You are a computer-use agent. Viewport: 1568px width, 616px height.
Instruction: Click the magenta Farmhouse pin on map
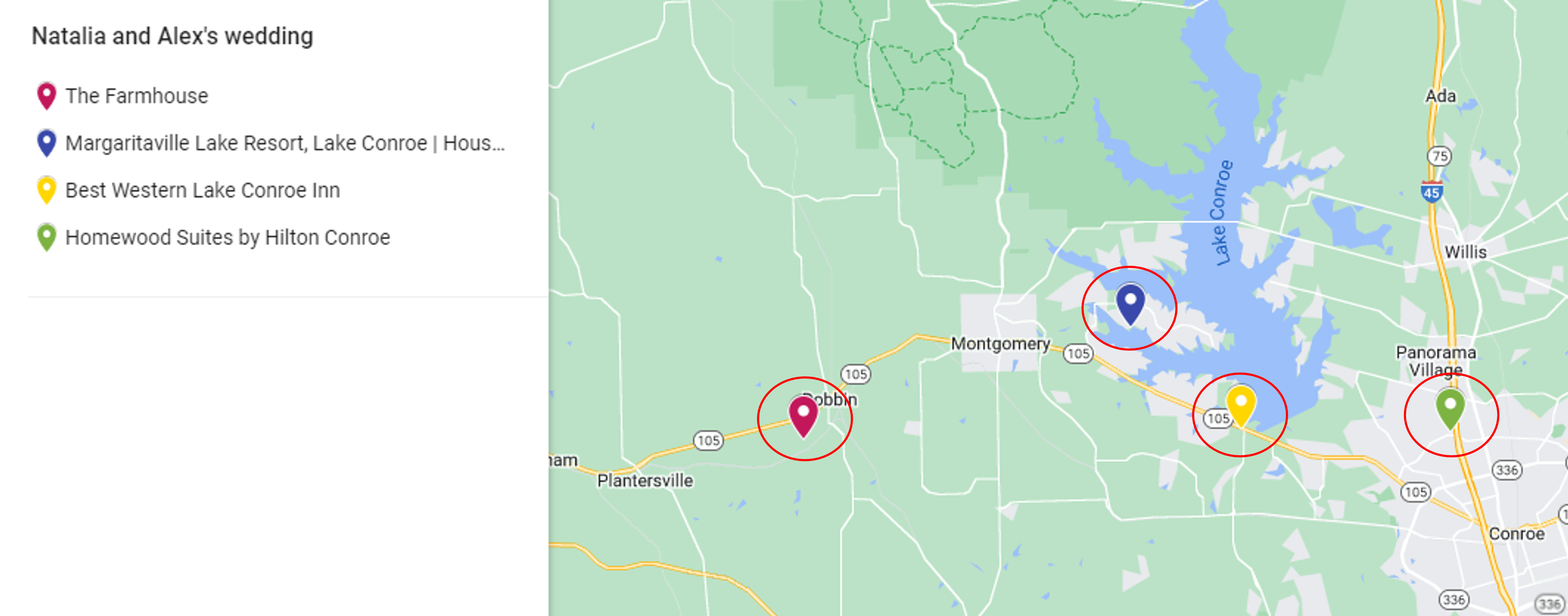click(803, 416)
